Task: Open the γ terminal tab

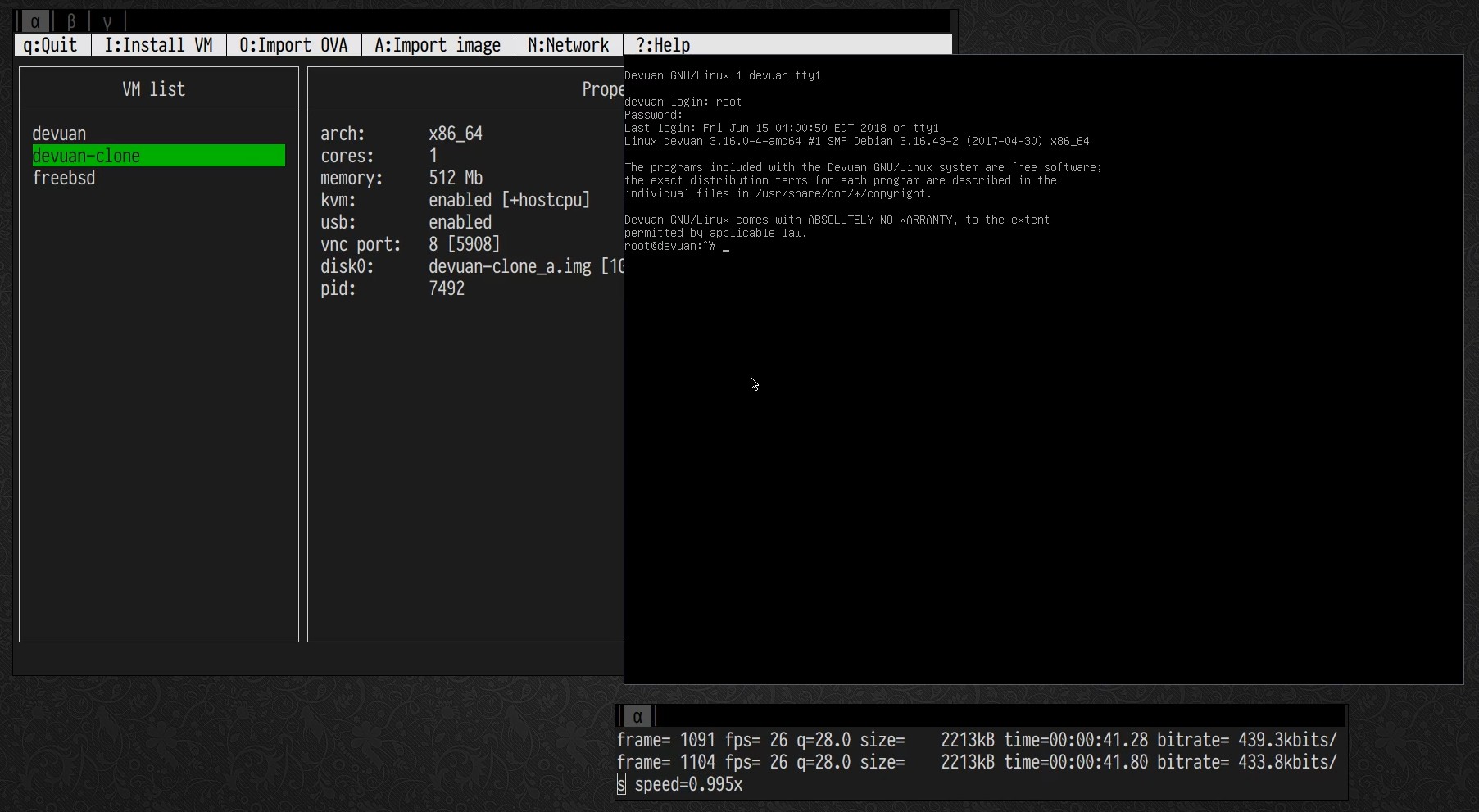Action: pyautogui.click(x=107, y=21)
